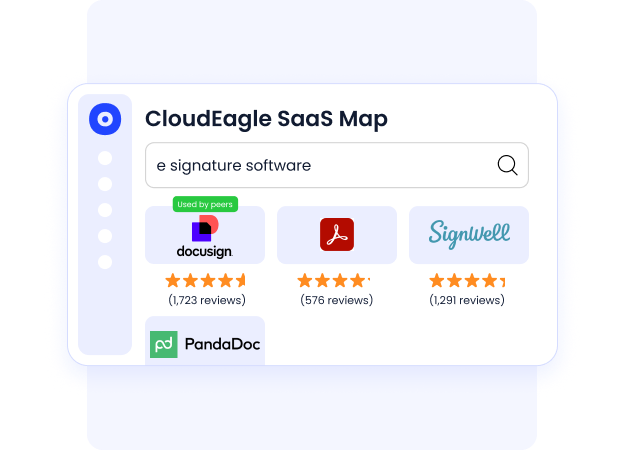Click SignWell's star rating
Image resolution: width=624 pixels, height=450 pixels.
tap(467, 281)
